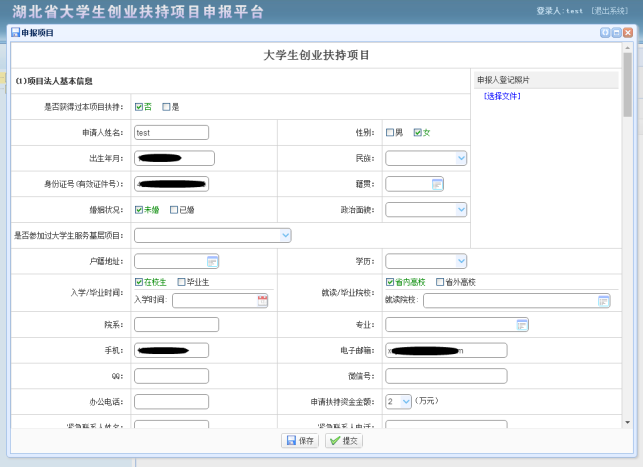Open the 专业 picker icon
This screenshot has width=643, height=467.
coord(522,324)
